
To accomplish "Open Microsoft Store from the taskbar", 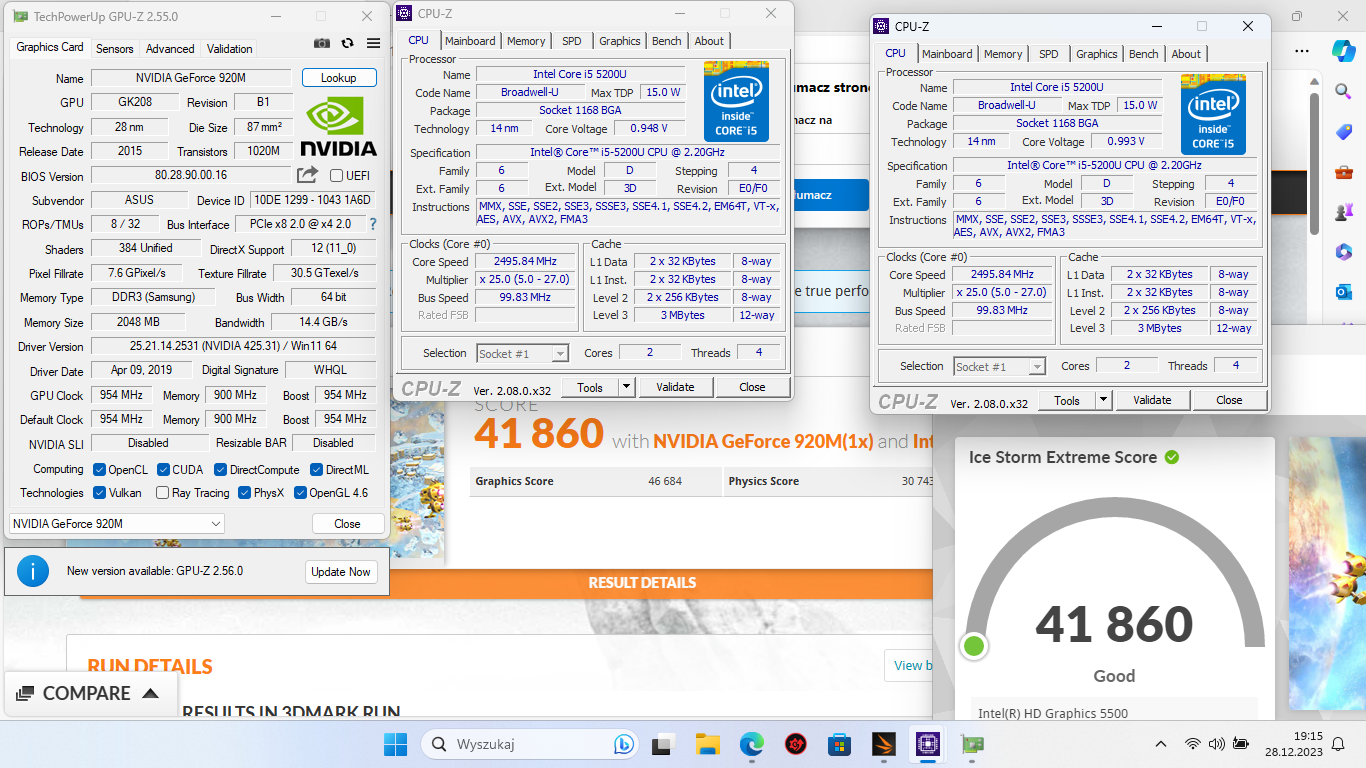I will click(839, 744).
